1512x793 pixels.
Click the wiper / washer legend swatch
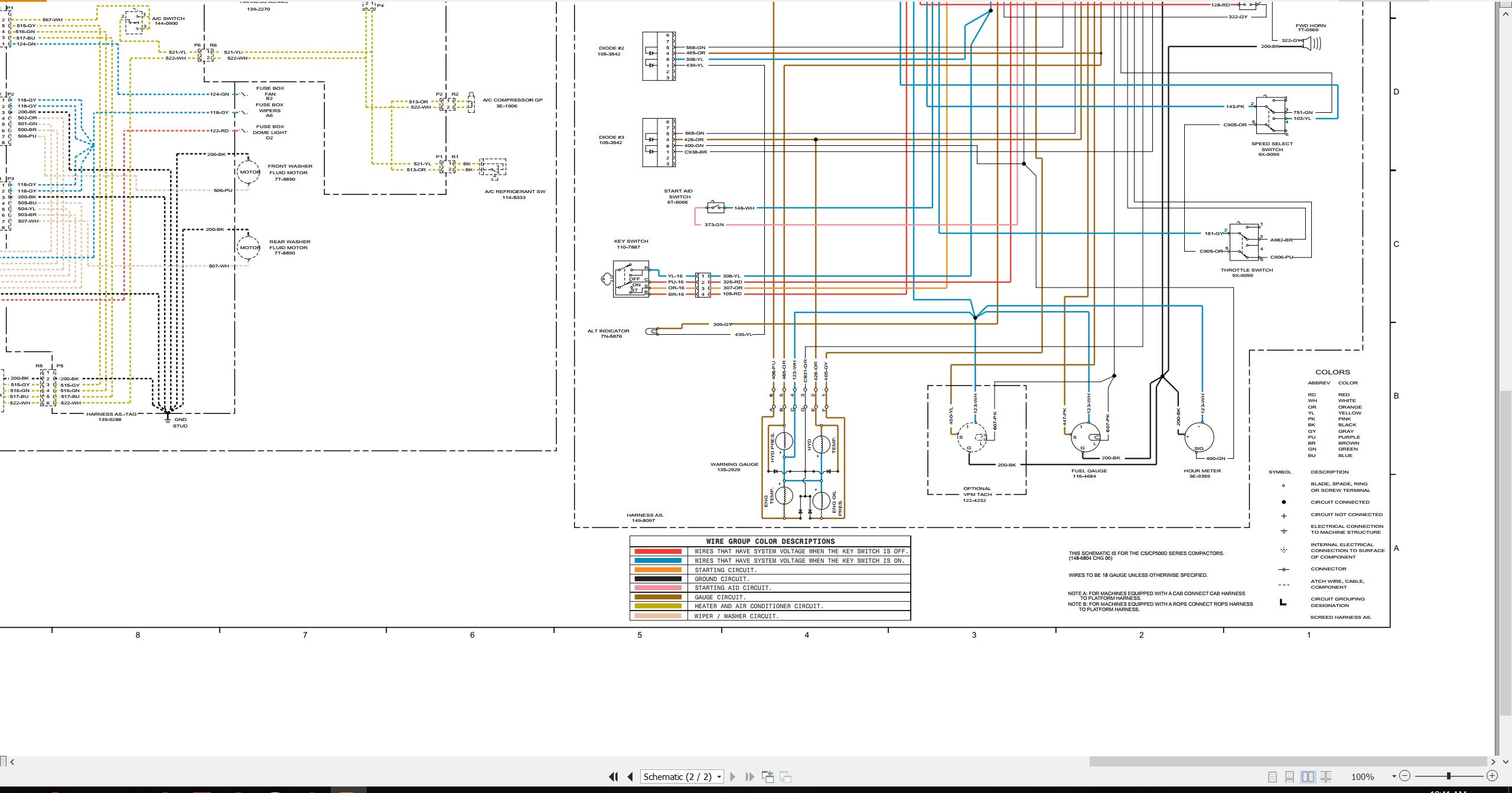click(x=658, y=616)
